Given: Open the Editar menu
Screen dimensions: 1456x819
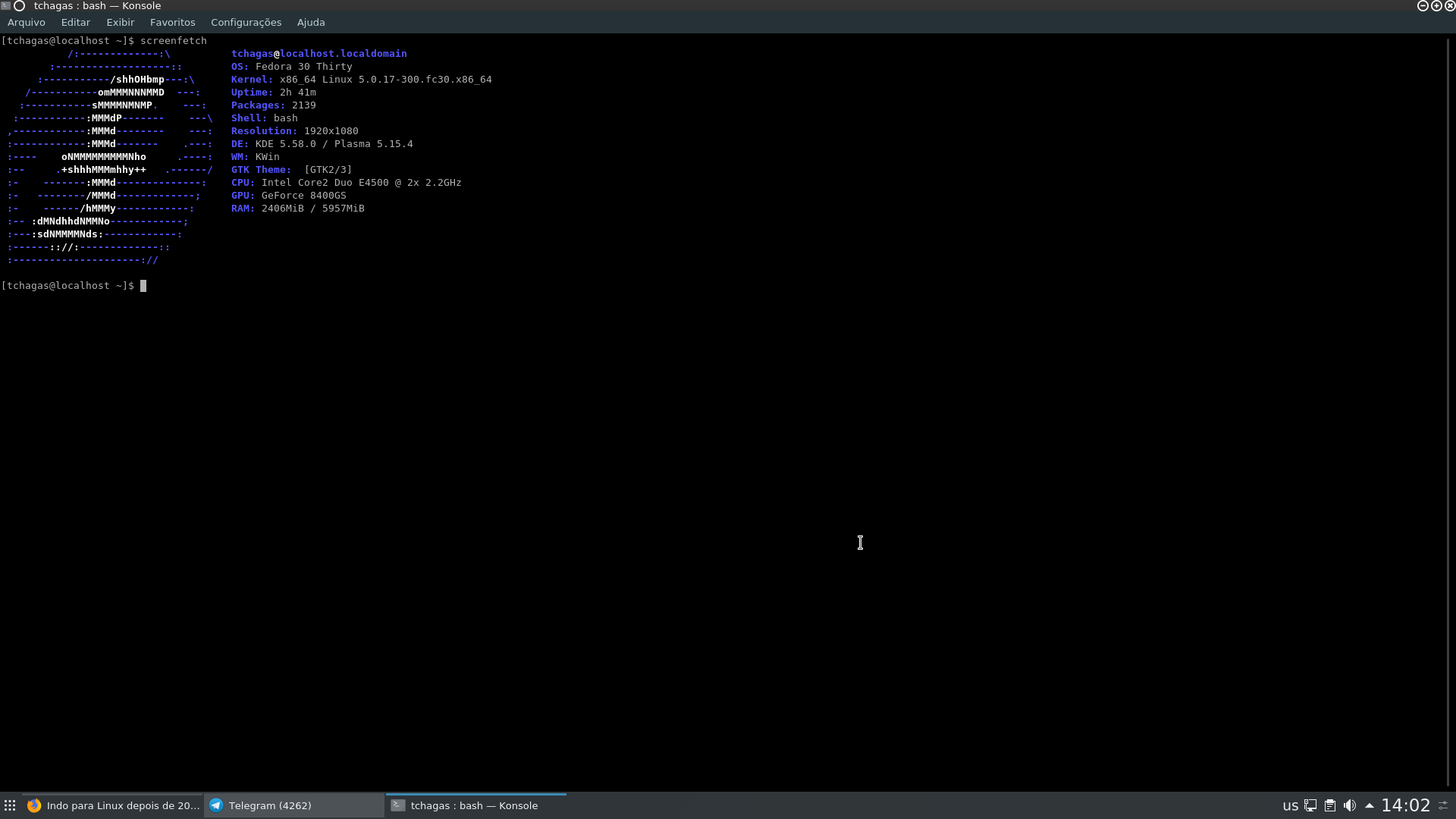Looking at the screenshot, I should click(75, 22).
